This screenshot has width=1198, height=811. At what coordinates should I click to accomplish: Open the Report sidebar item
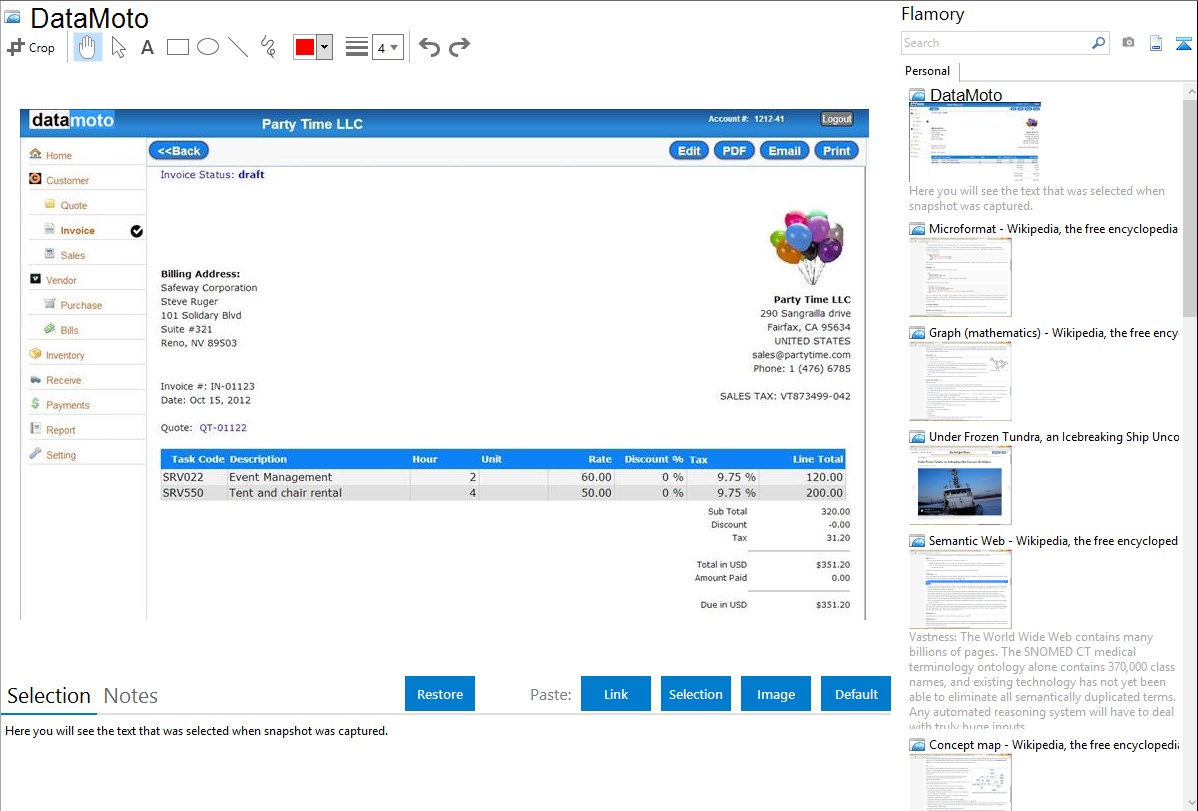[60, 430]
